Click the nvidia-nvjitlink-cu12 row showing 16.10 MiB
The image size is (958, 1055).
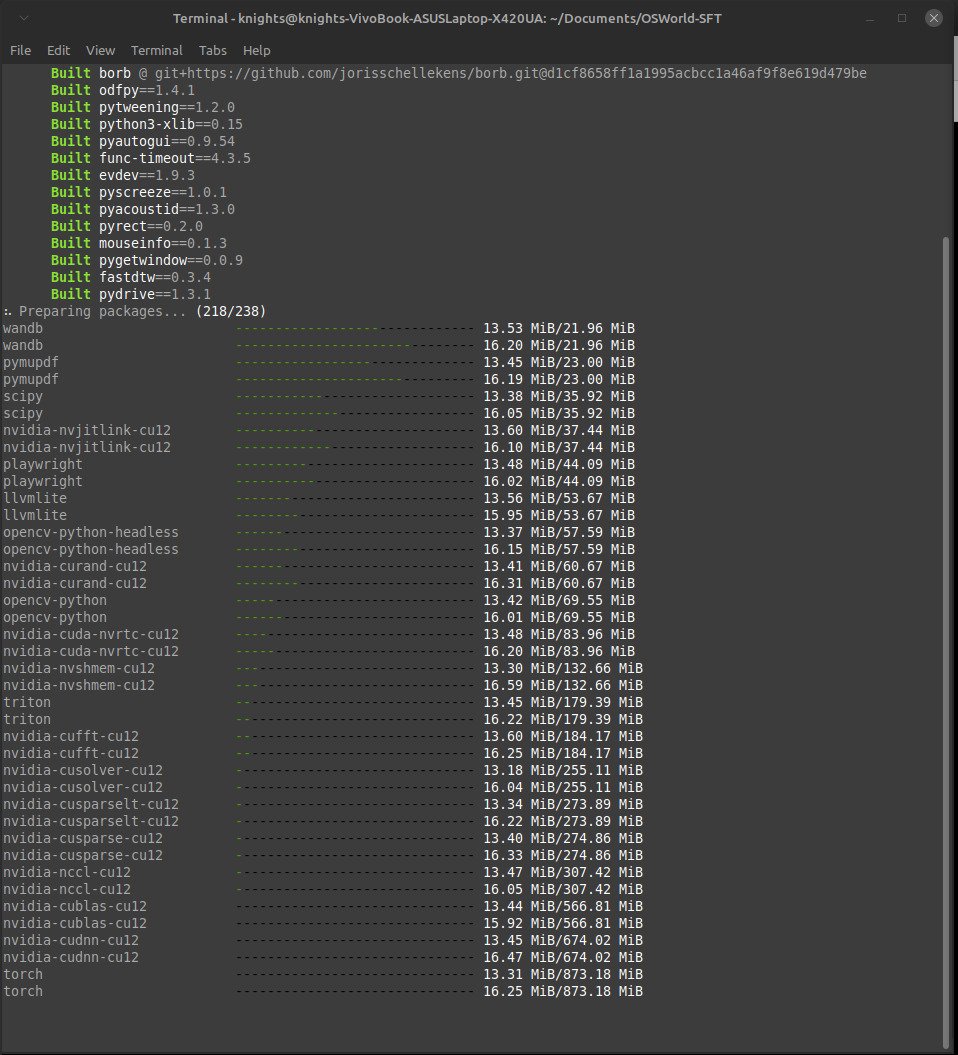pyautogui.click(x=319, y=447)
